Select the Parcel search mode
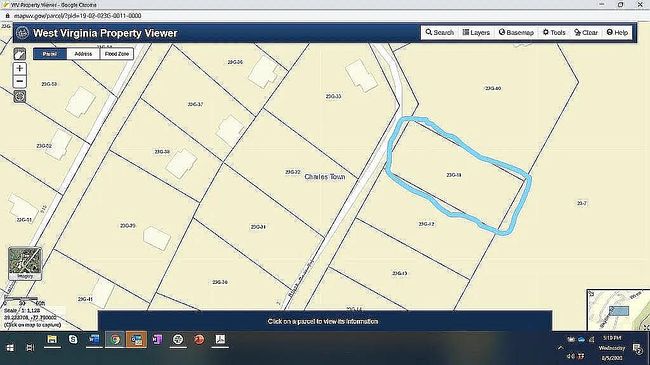 point(50,54)
